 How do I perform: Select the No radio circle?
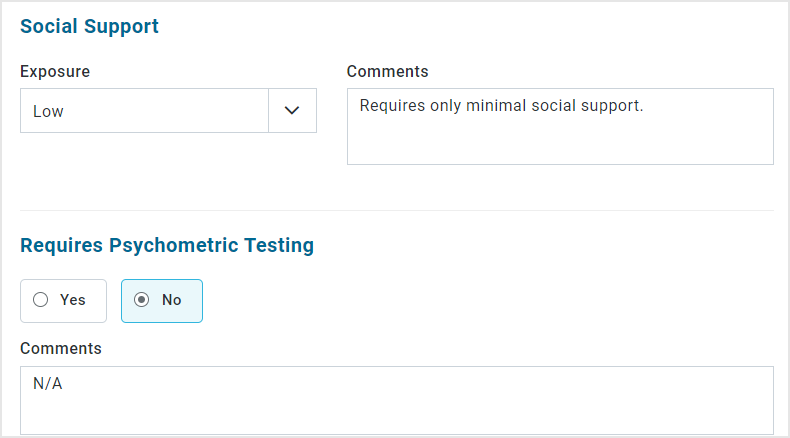pyautogui.click(x=142, y=300)
